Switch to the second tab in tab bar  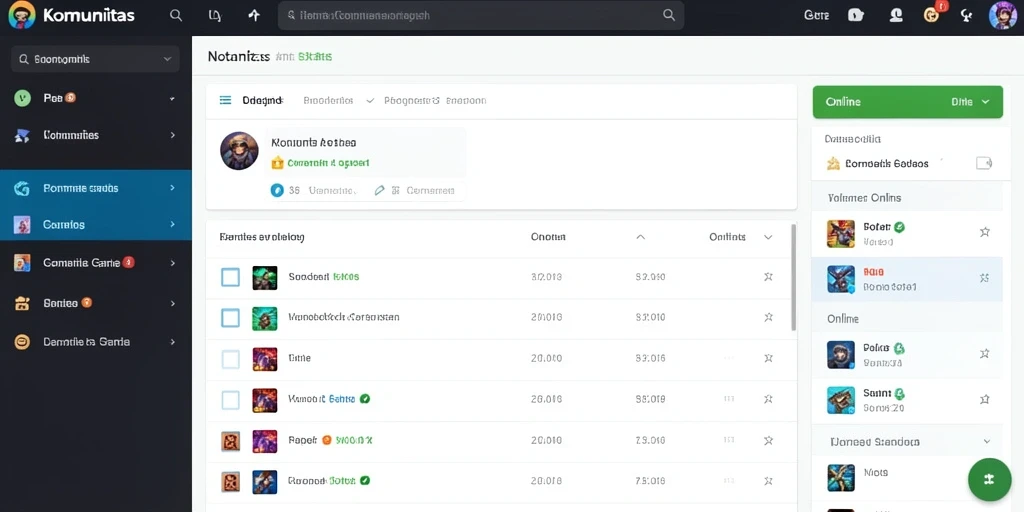(x=328, y=101)
